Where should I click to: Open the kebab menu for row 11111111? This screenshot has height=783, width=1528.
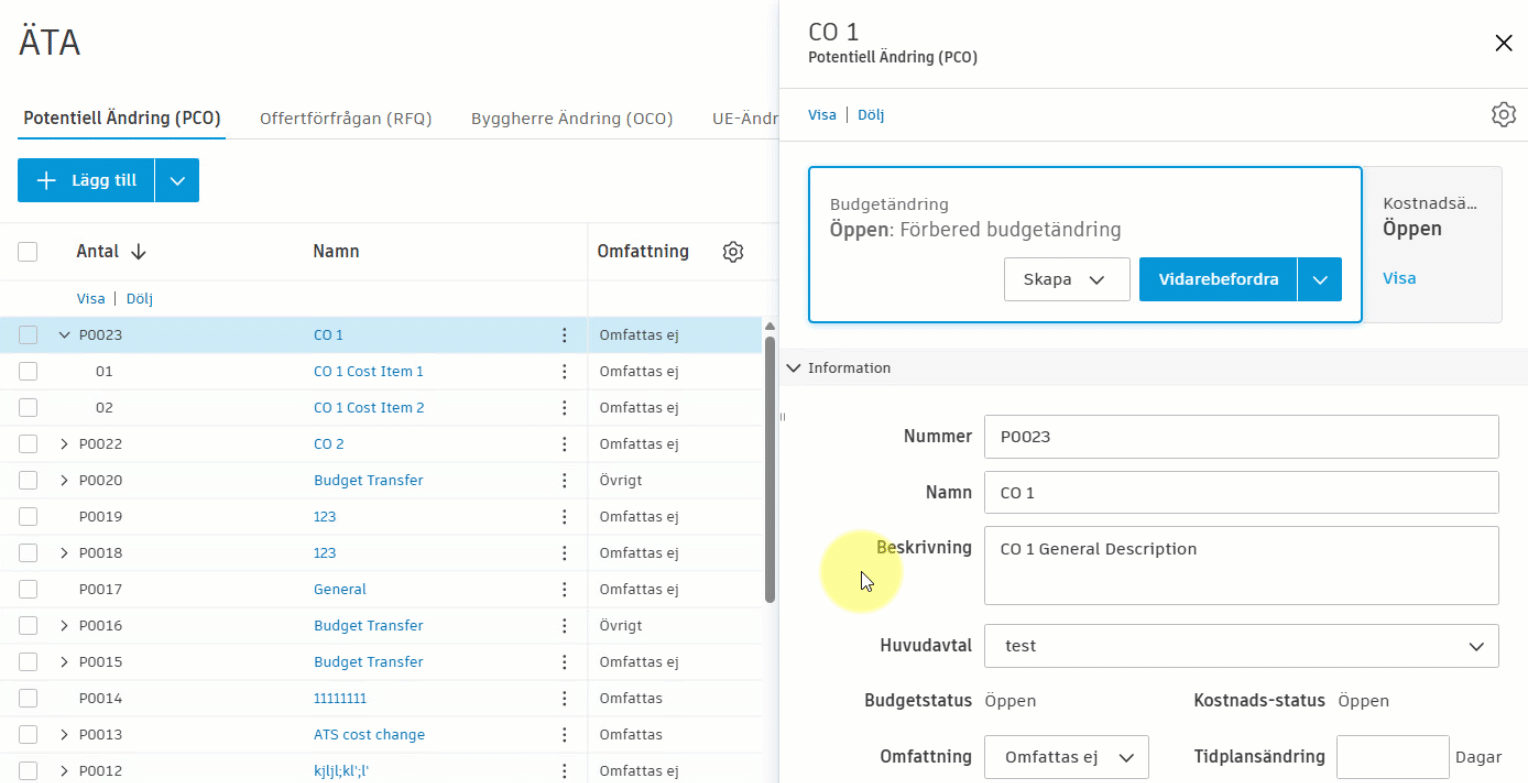(565, 698)
